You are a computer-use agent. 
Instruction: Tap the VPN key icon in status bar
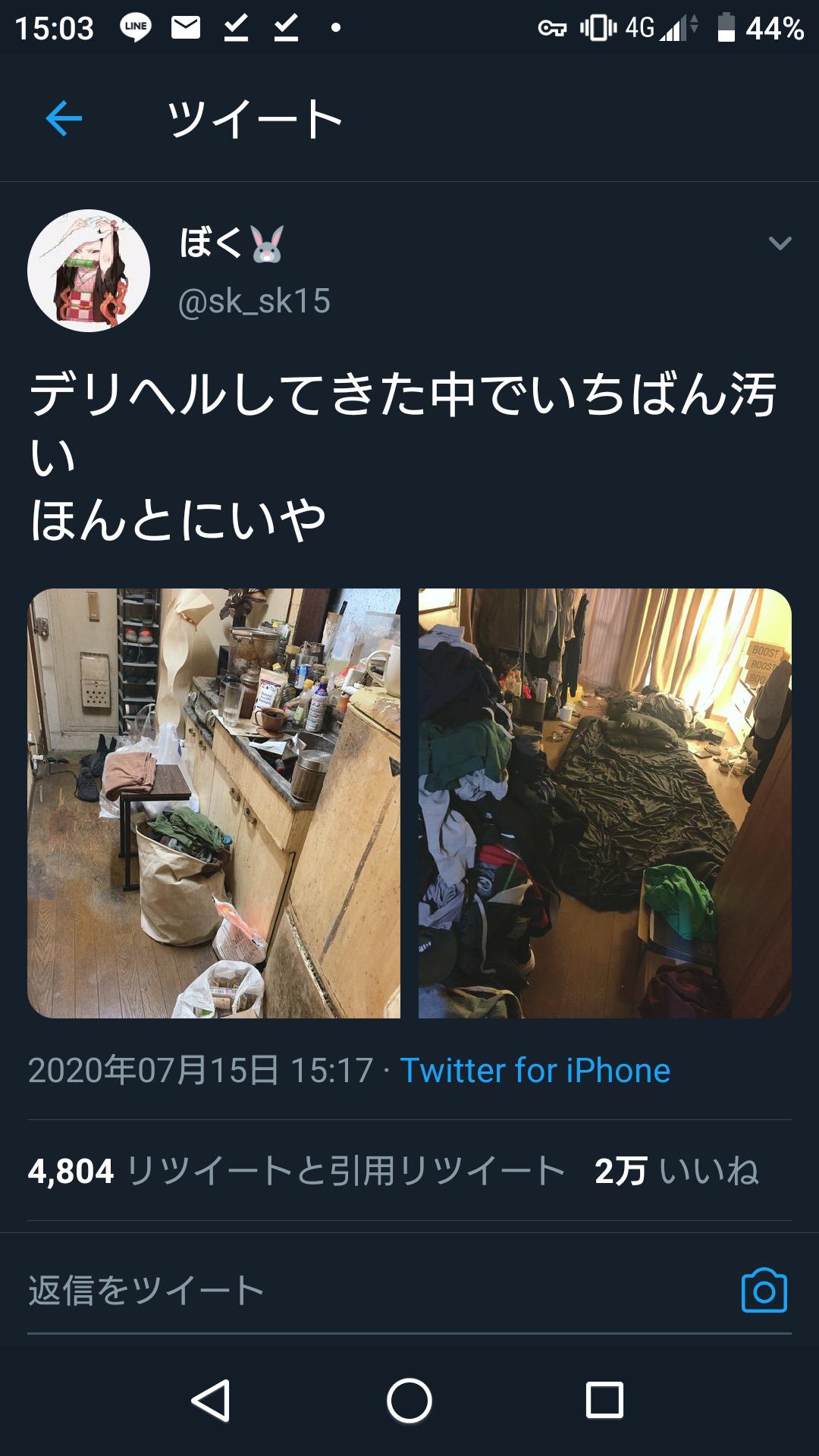pyautogui.click(x=552, y=29)
